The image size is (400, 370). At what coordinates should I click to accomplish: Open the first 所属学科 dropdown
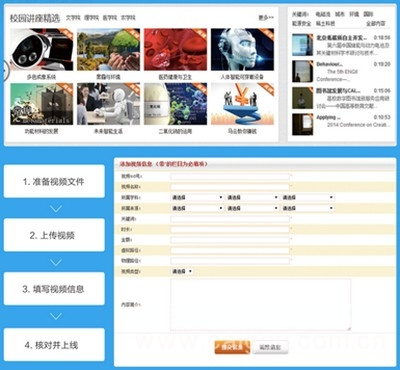[197, 198]
